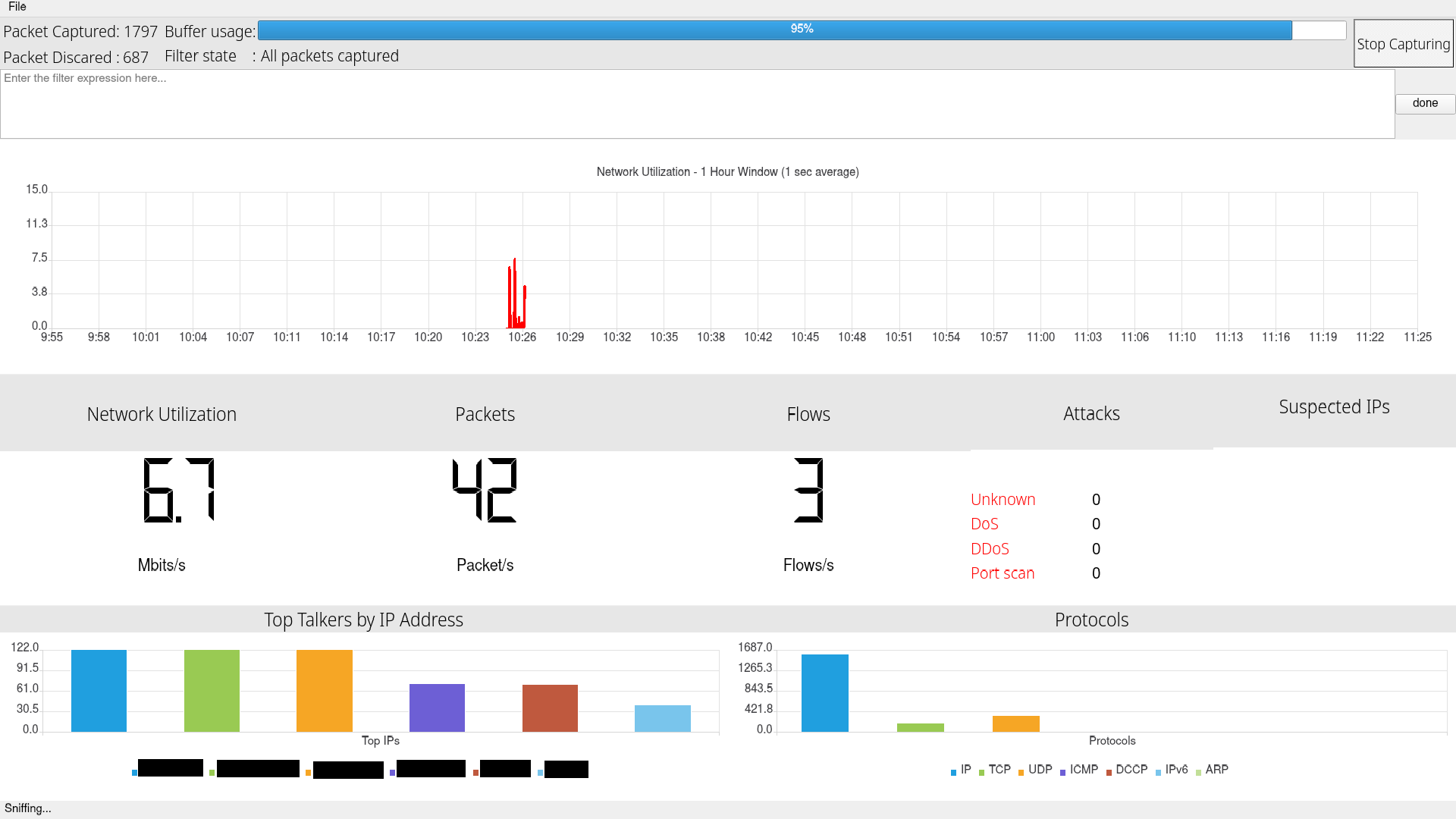
Task: Click the 42 Packet/s digital readout
Action: 485,490
